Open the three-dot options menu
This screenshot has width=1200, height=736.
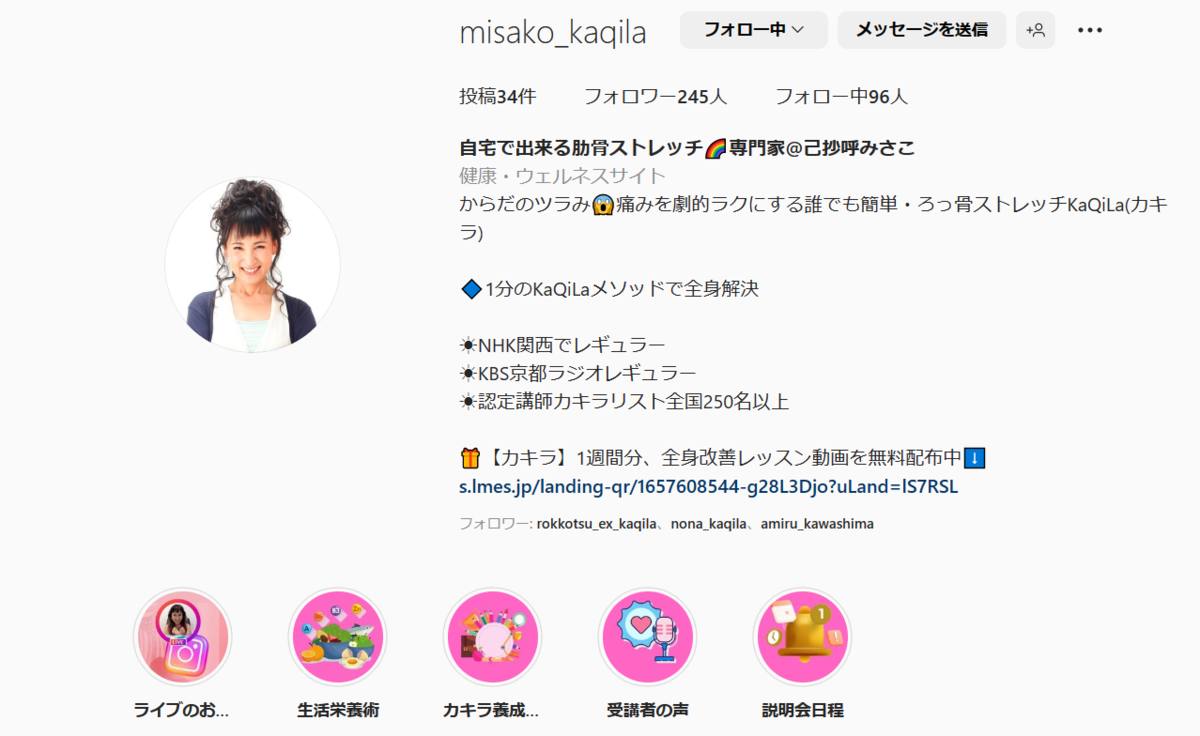1090,30
